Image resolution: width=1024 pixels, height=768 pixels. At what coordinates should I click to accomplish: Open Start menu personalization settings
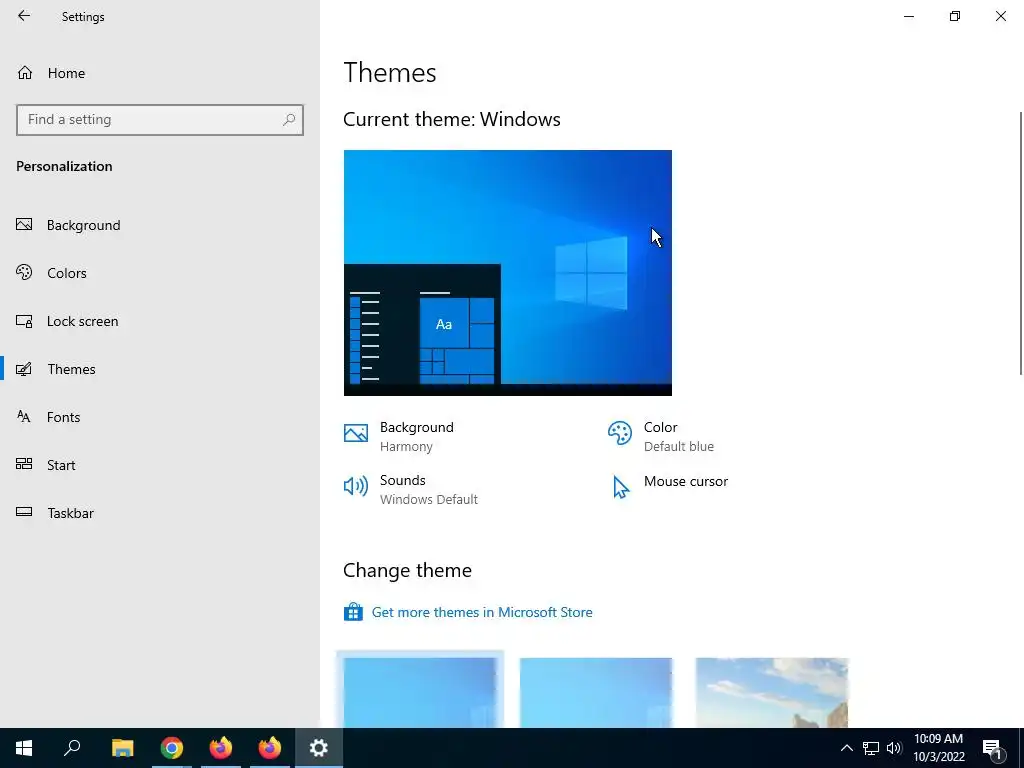point(160,465)
